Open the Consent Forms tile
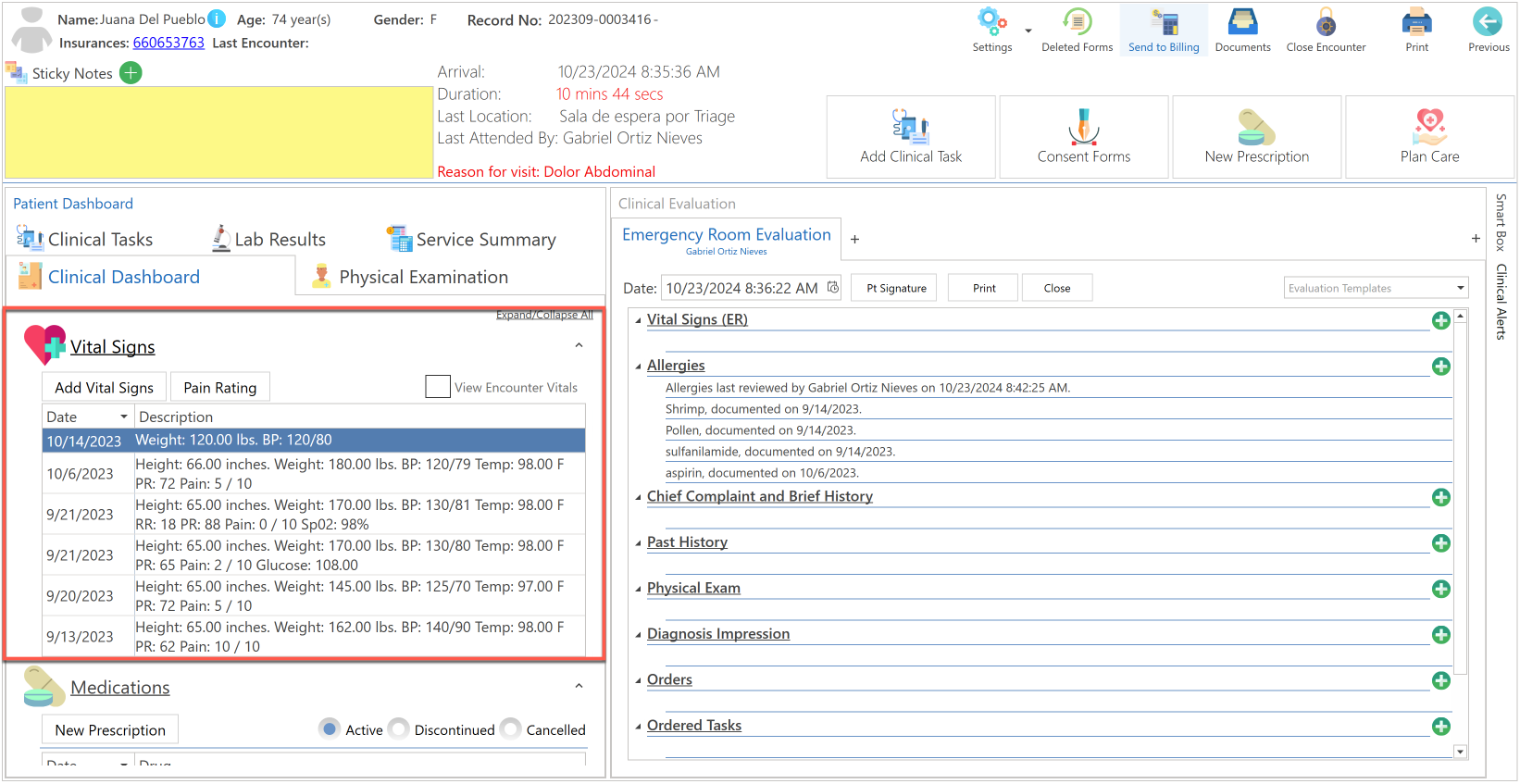1520x784 pixels. click(x=1084, y=137)
